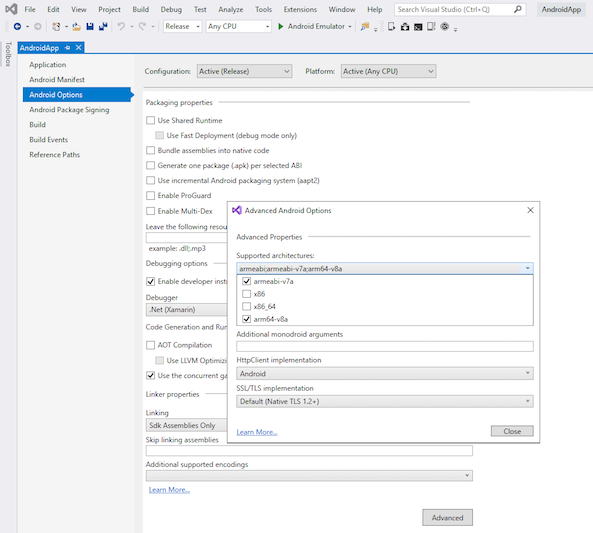
Task: Open the Debugger .Net (Xamarin) dropdown
Action: 186,310
